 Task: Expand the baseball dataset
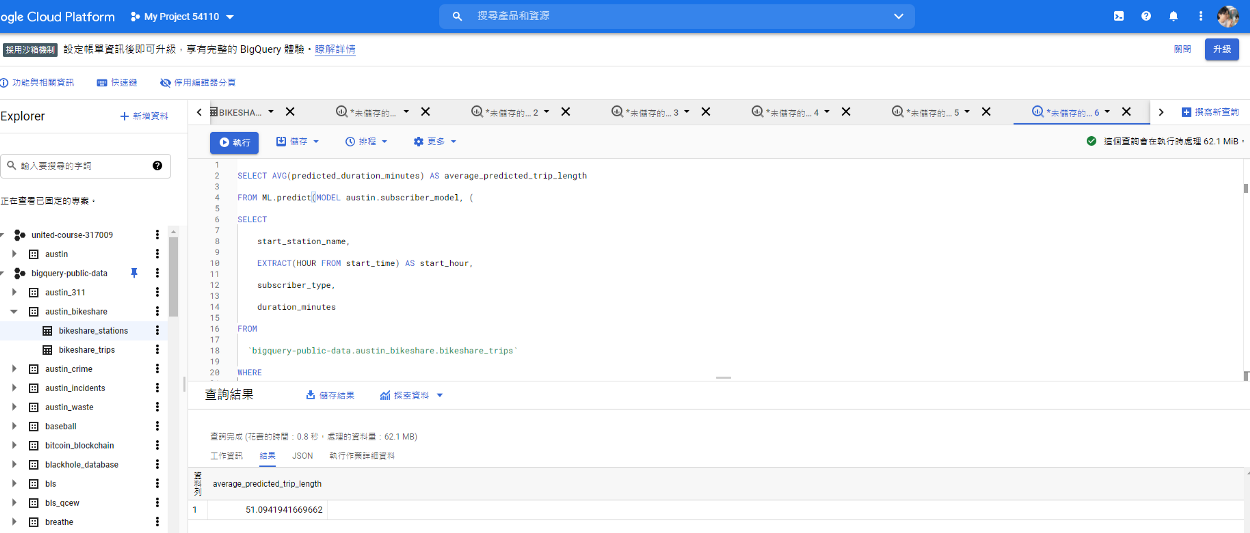(15, 426)
